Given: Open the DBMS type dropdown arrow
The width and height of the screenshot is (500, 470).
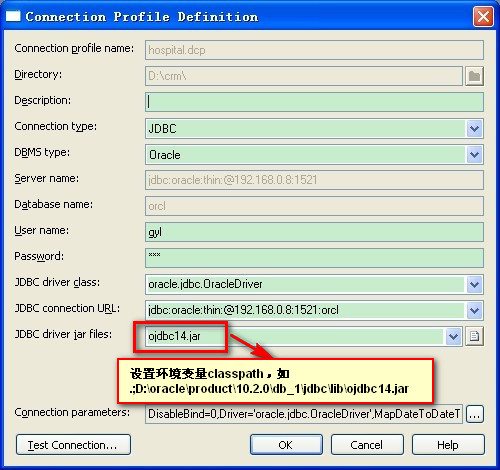Looking at the screenshot, I should (x=474, y=155).
